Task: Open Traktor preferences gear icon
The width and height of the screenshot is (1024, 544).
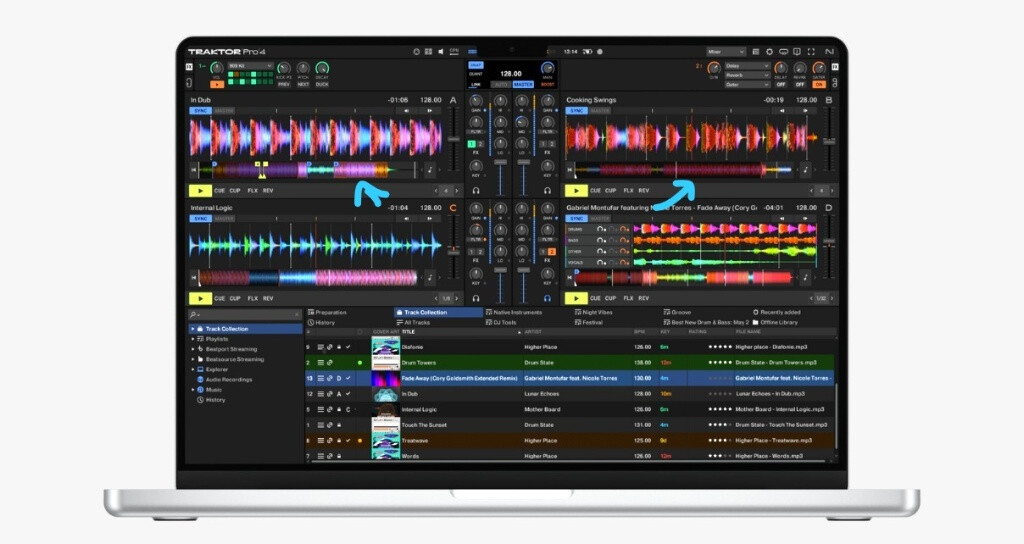Action: pos(769,52)
